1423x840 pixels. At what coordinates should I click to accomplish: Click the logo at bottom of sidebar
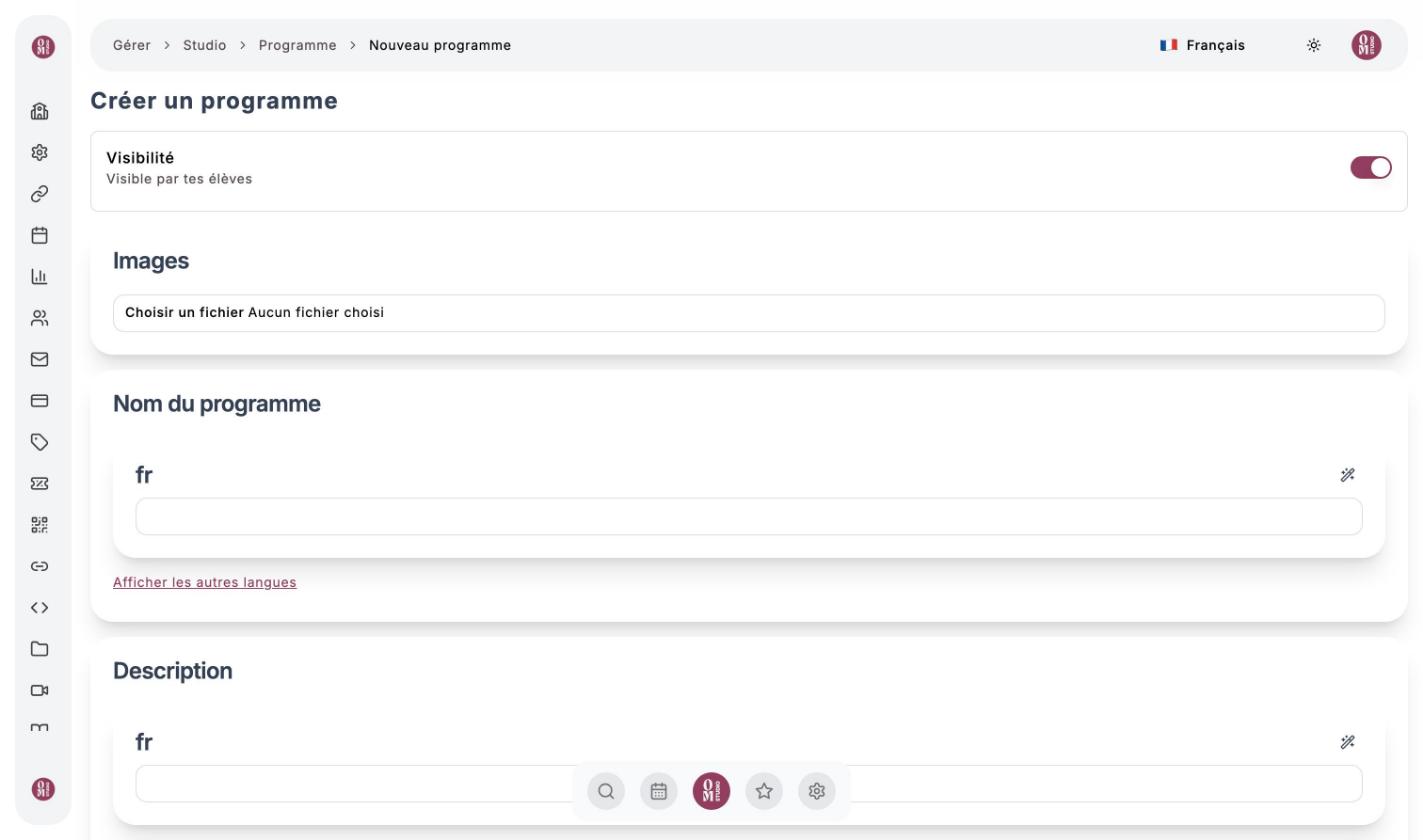44,789
